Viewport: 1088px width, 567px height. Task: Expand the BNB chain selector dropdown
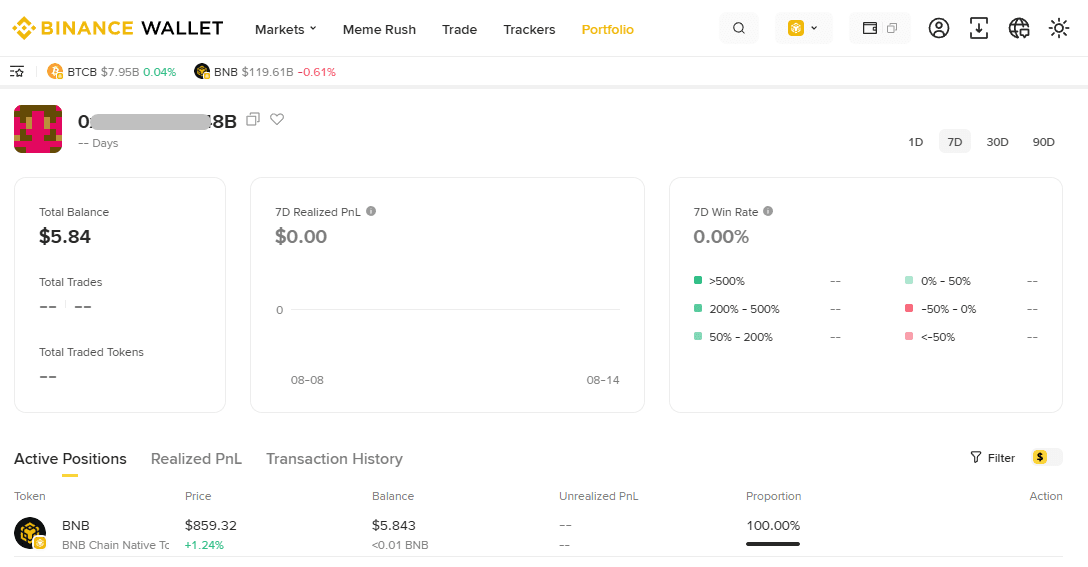click(x=804, y=28)
